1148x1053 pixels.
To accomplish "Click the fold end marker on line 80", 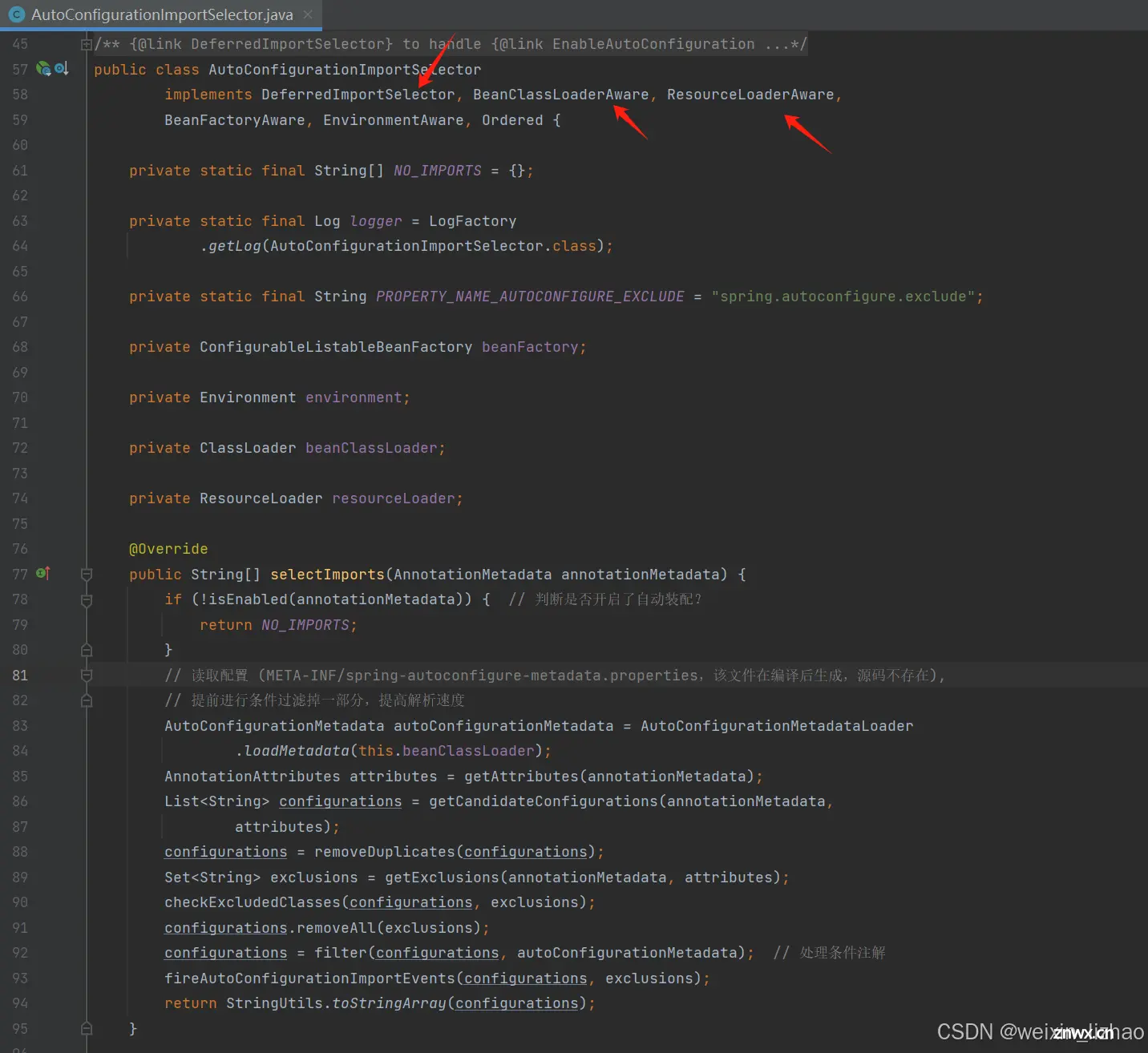I will (87, 650).
